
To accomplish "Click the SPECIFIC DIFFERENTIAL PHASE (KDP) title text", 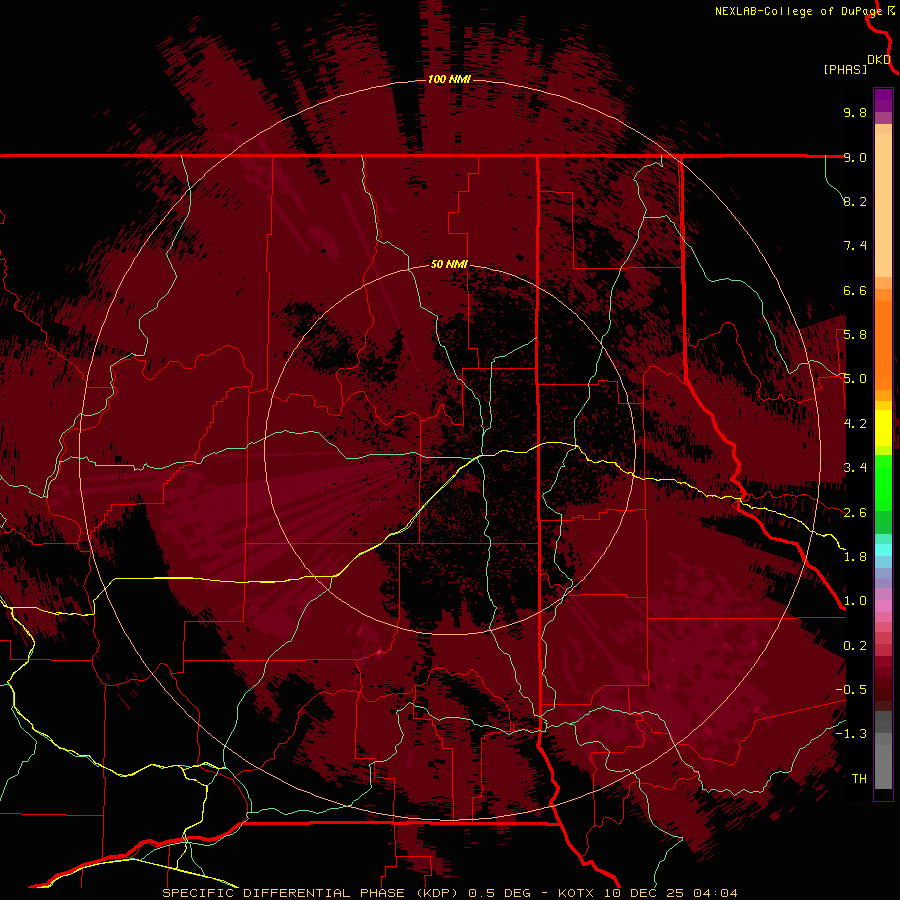I will (x=312, y=893).
